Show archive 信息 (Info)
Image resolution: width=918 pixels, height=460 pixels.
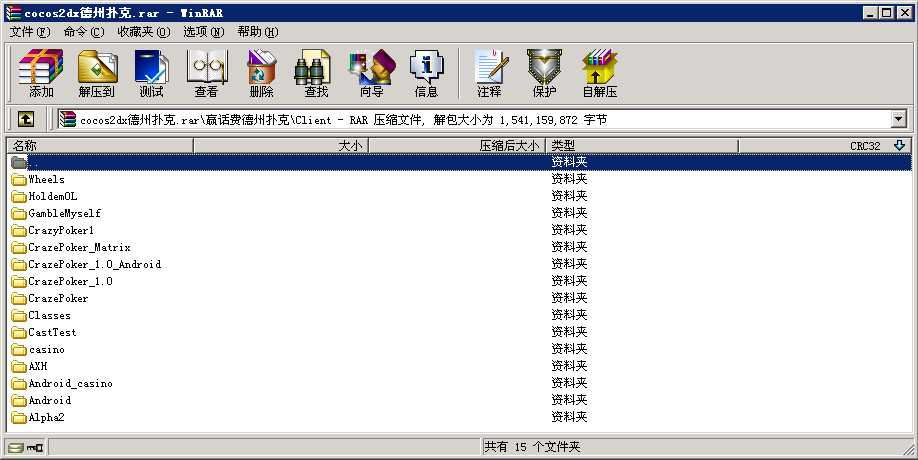[x=426, y=74]
